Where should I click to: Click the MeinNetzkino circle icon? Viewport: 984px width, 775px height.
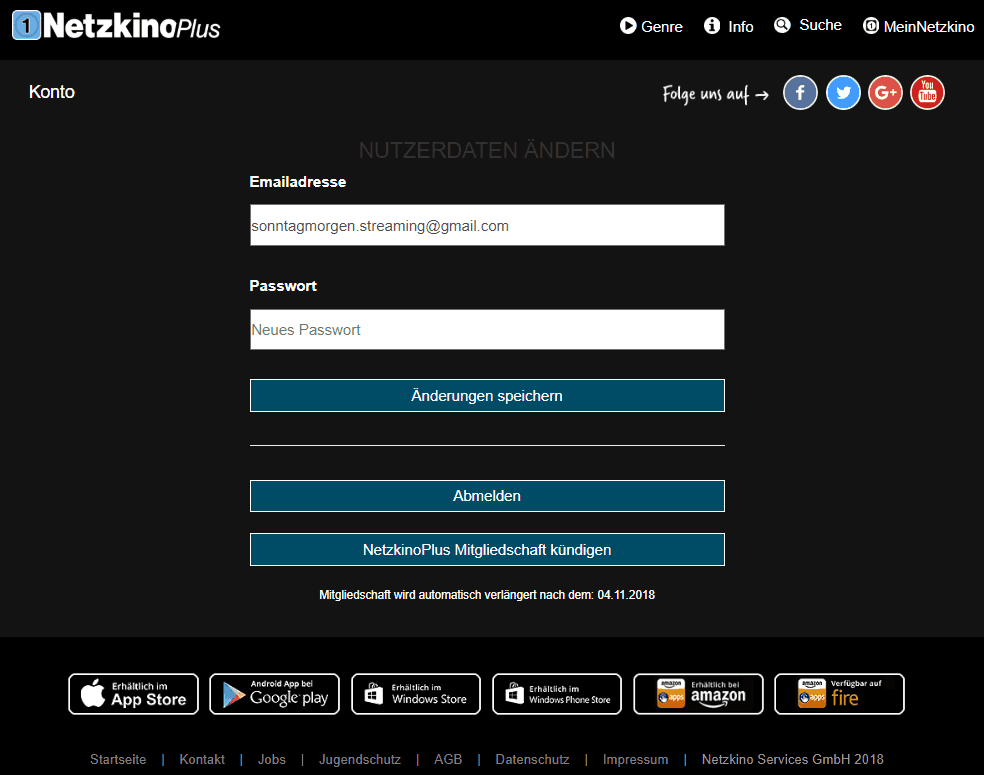click(870, 26)
